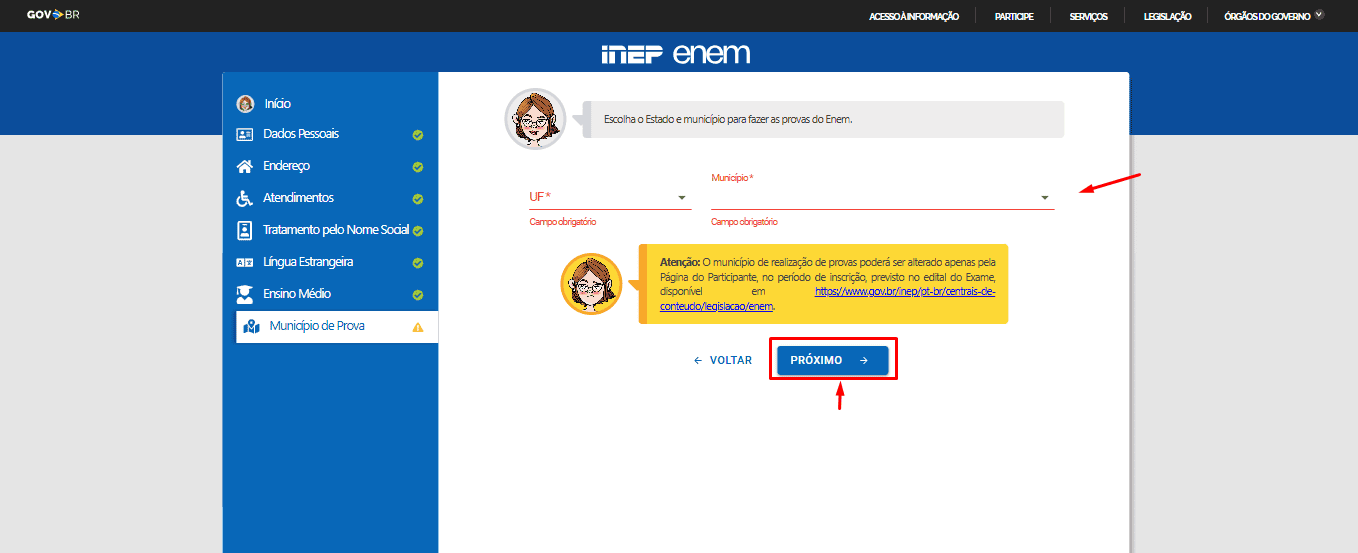
Task: Open the Município dropdown arrow
Action: [x=1044, y=198]
